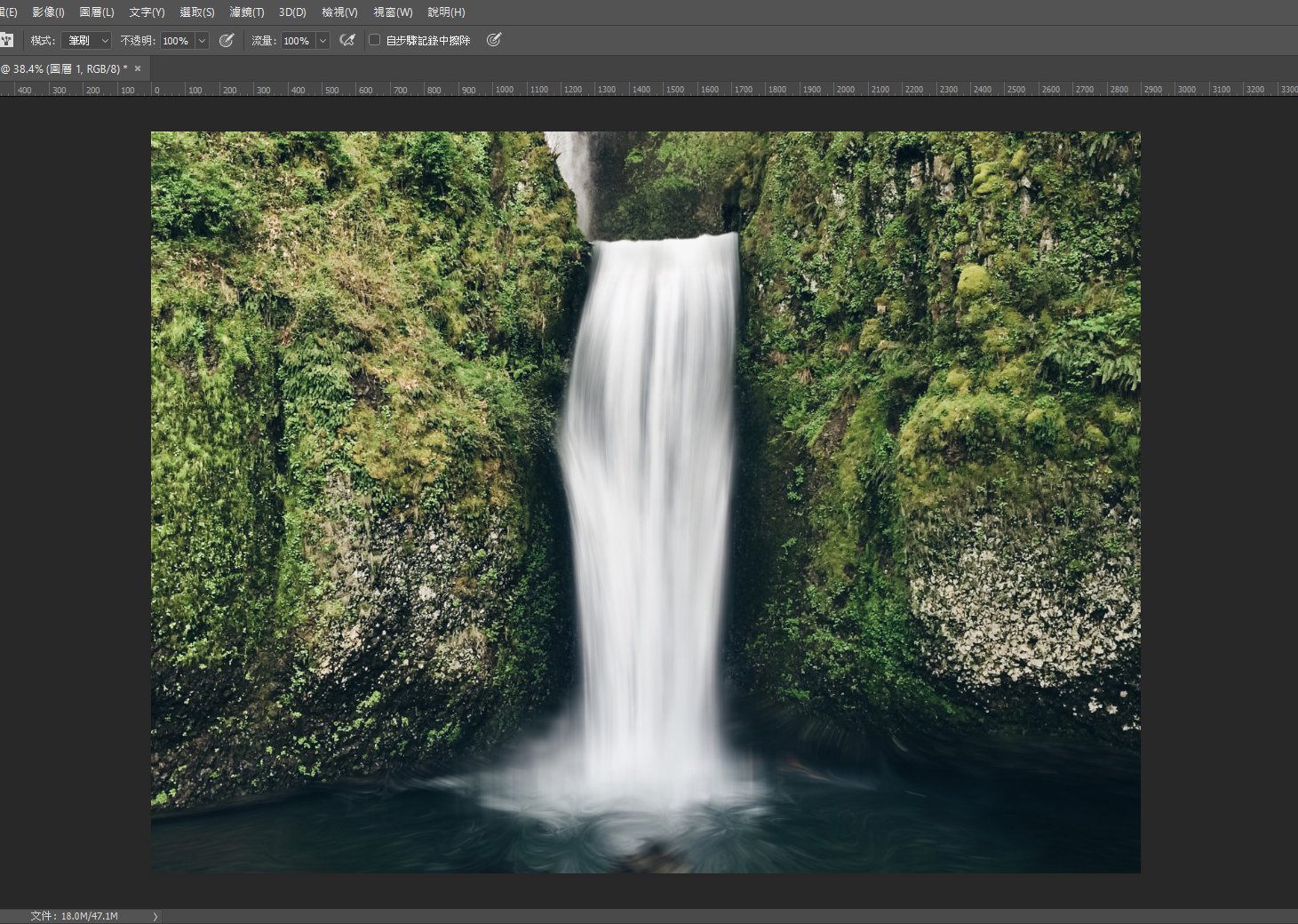Click the 流量 100% value field
The width and height of the screenshot is (1298, 924).
tap(298, 41)
